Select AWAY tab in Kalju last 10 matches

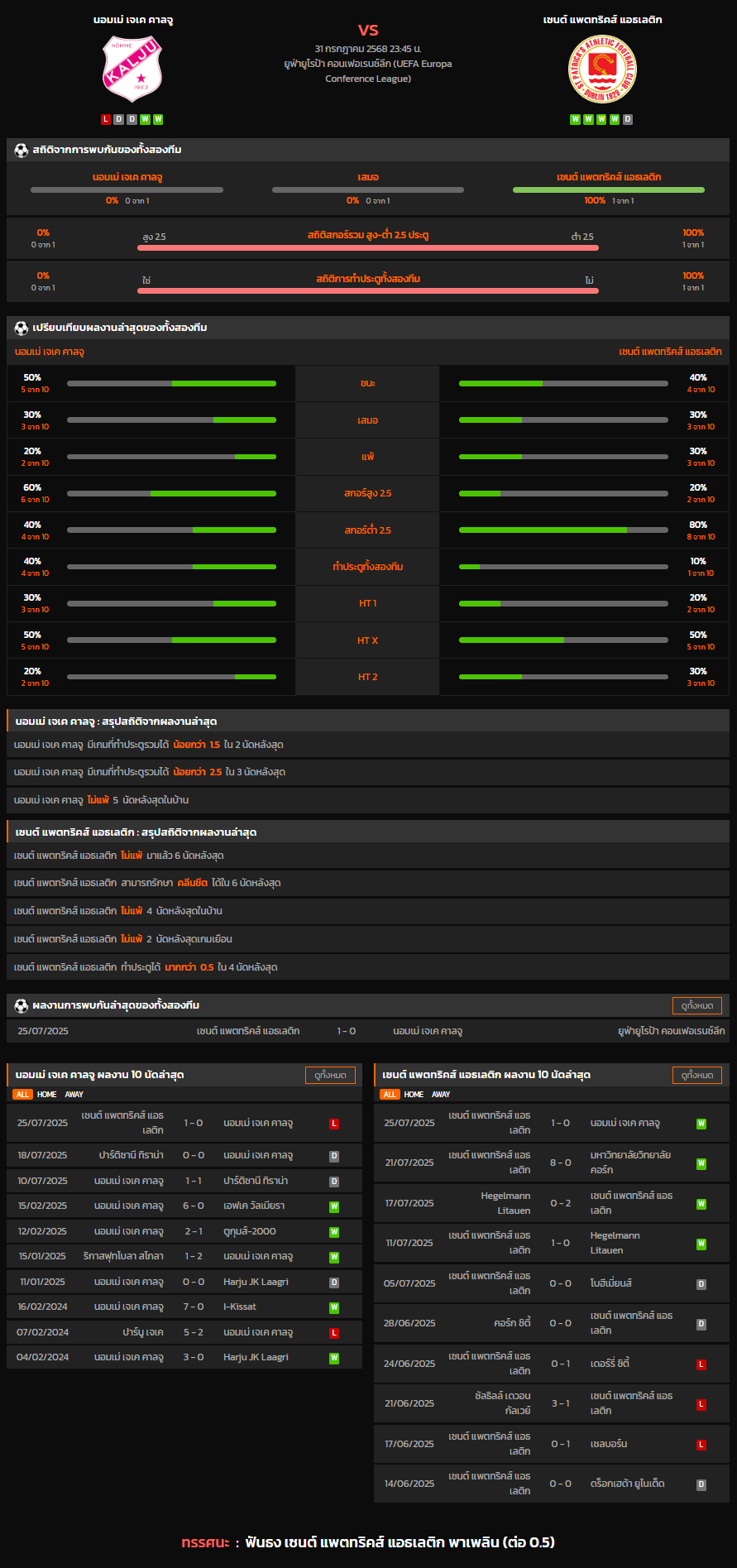[74, 1094]
